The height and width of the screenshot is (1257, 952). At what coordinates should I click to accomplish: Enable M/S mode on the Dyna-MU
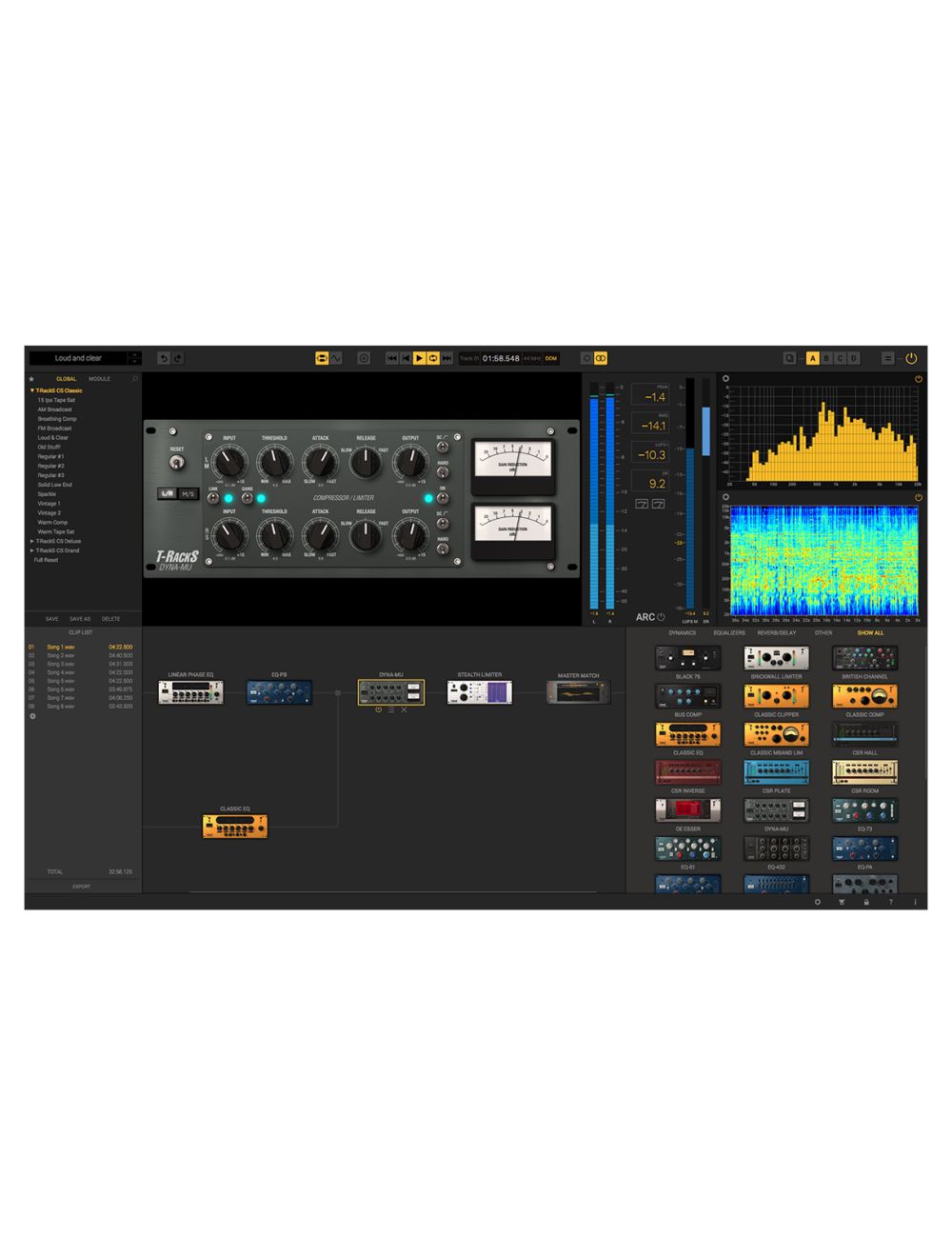click(x=188, y=492)
